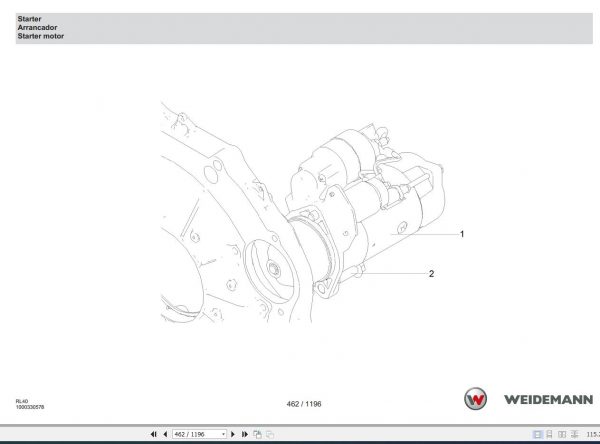Click the Weidemann logo emblem
600x444 pixels.
[x=475, y=399]
